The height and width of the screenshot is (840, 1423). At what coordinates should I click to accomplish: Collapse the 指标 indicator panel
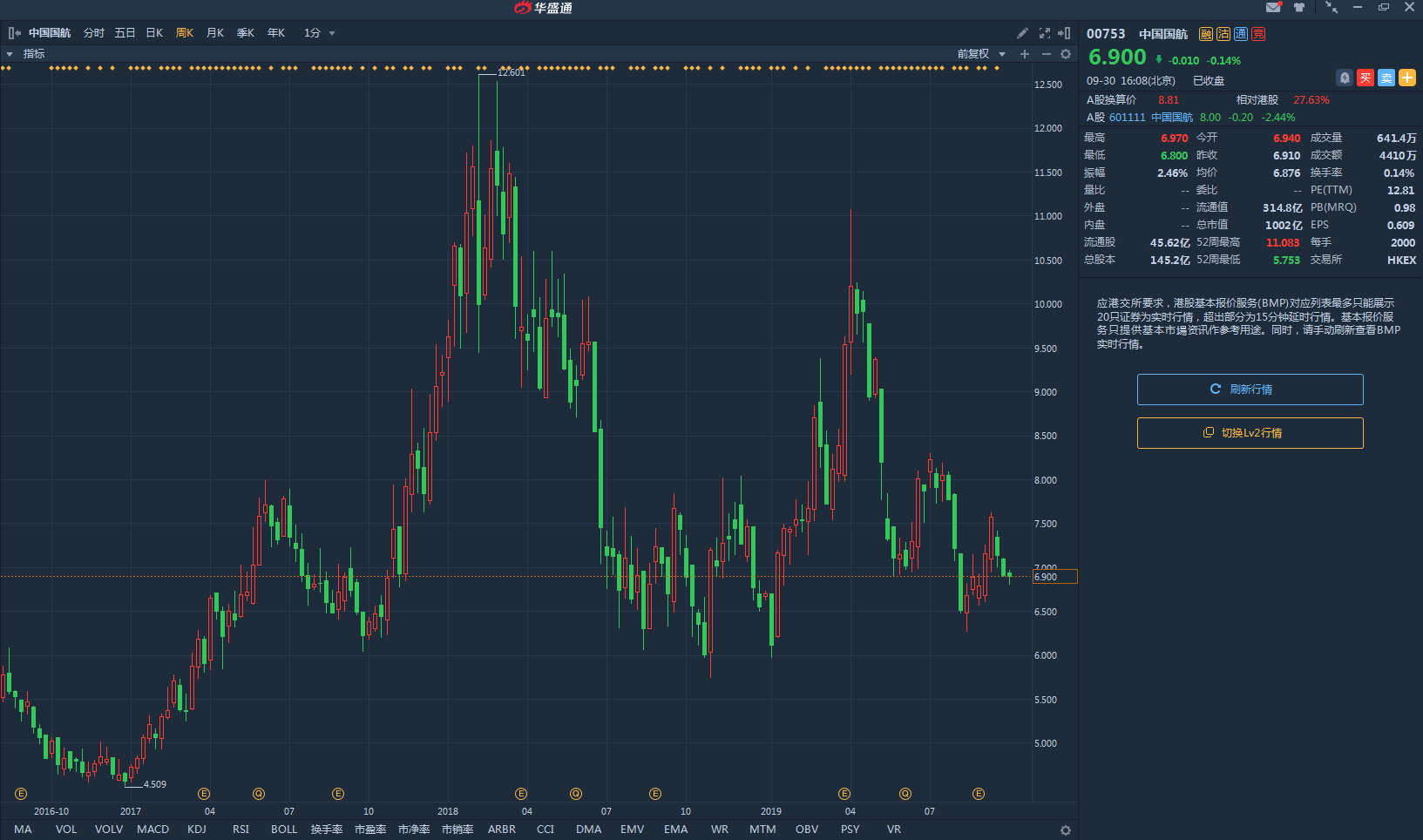(10, 54)
